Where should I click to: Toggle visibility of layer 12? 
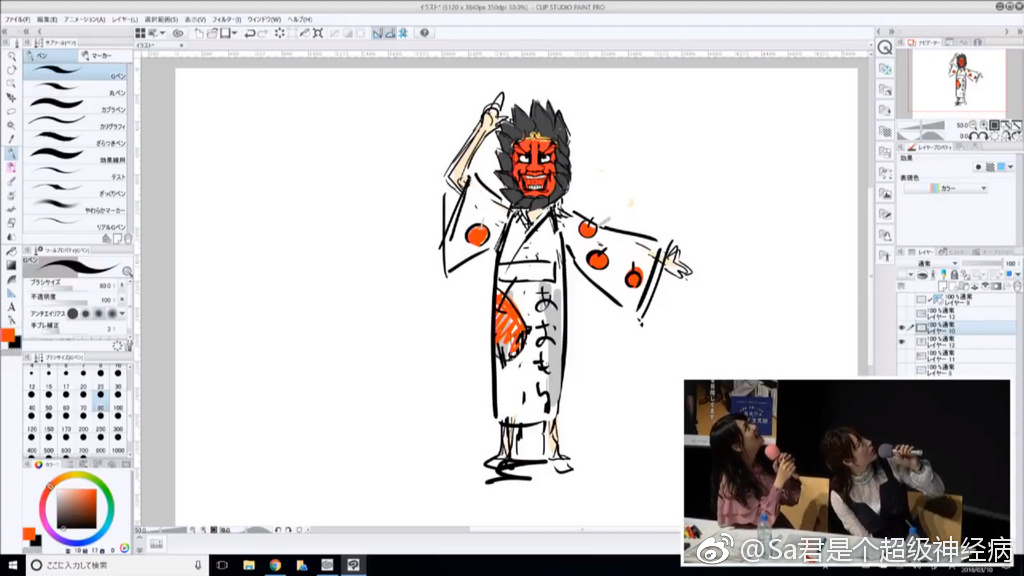pyautogui.click(x=903, y=342)
